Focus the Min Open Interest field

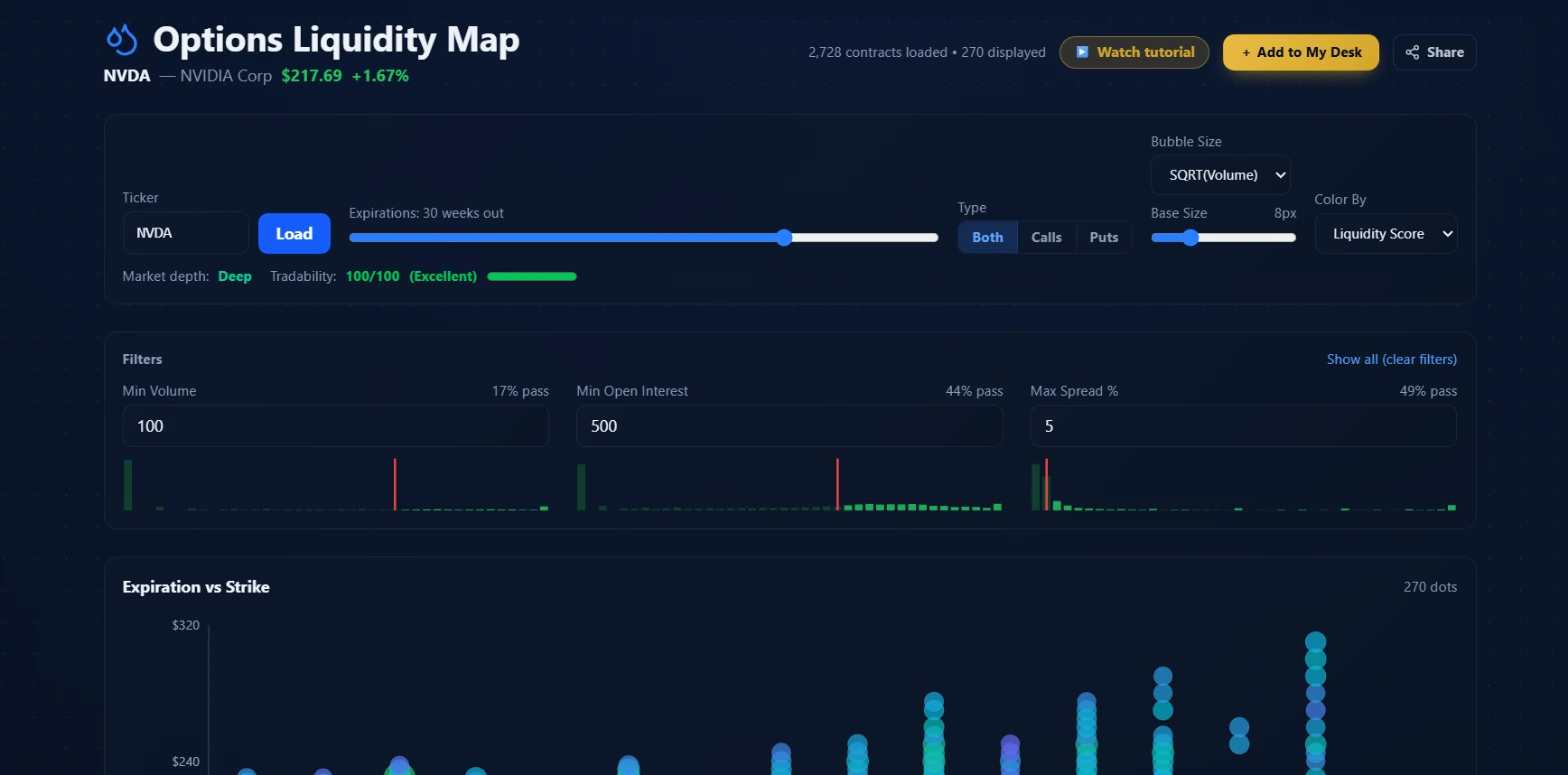[790, 426]
